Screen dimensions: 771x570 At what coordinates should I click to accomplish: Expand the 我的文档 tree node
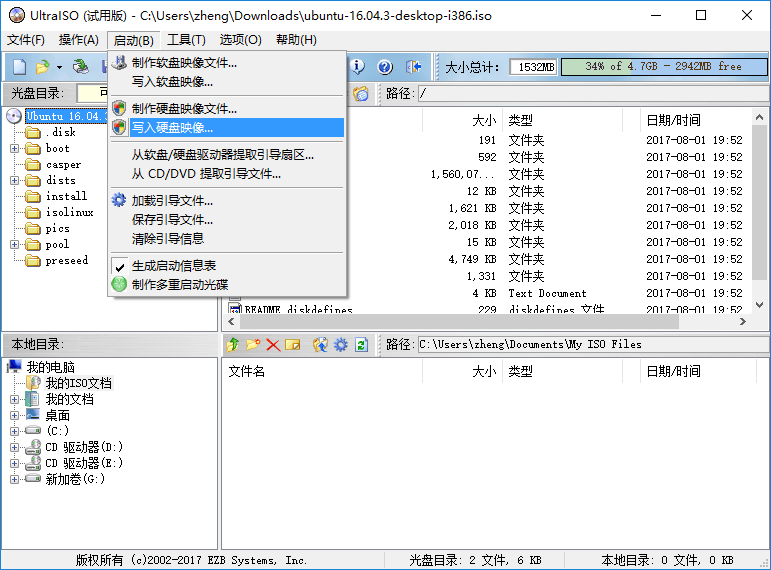(x=14, y=399)
